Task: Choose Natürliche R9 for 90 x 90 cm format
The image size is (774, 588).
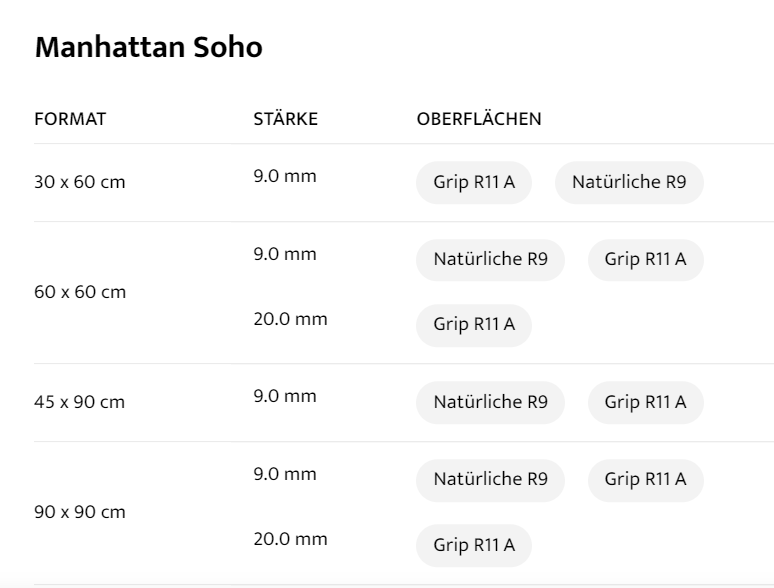Action: [x=490, y=480]
